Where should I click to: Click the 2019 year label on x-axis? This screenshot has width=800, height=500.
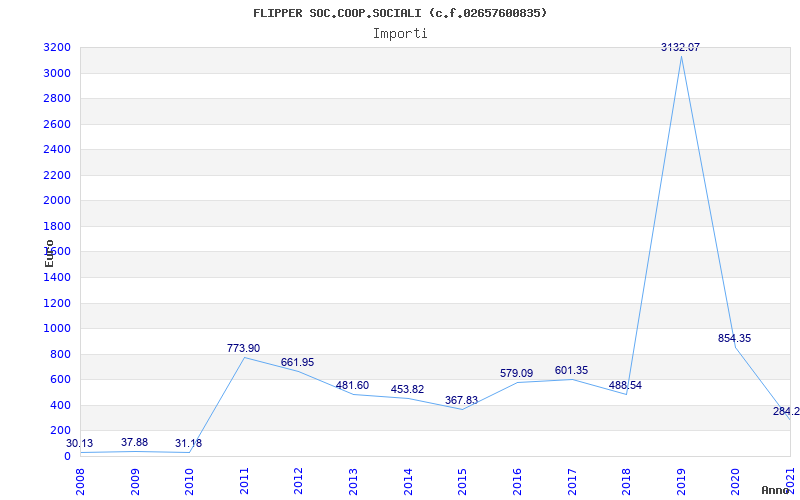(x=682, y=480)
